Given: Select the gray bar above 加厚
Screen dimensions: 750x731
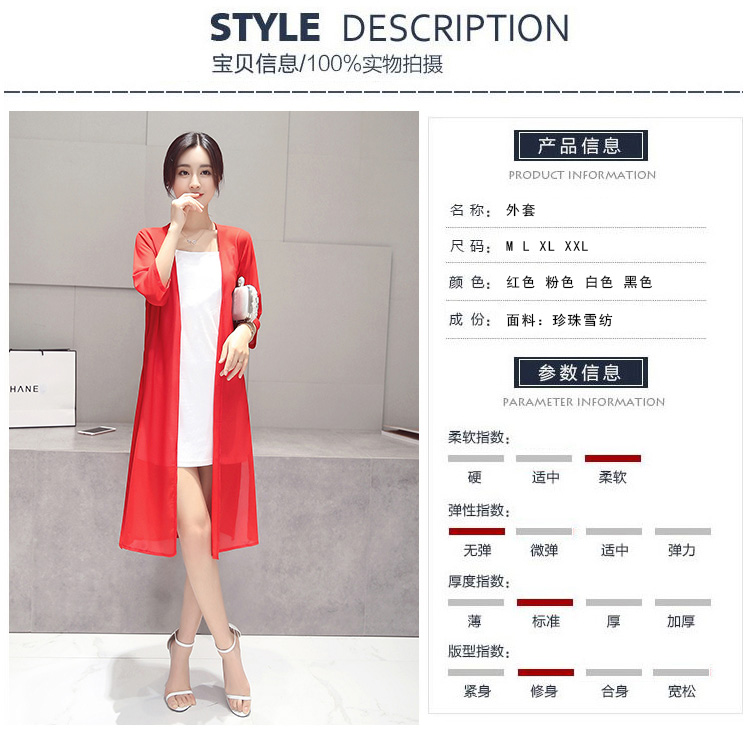Looking at the screenshot, I should click(x=683, y=602).
